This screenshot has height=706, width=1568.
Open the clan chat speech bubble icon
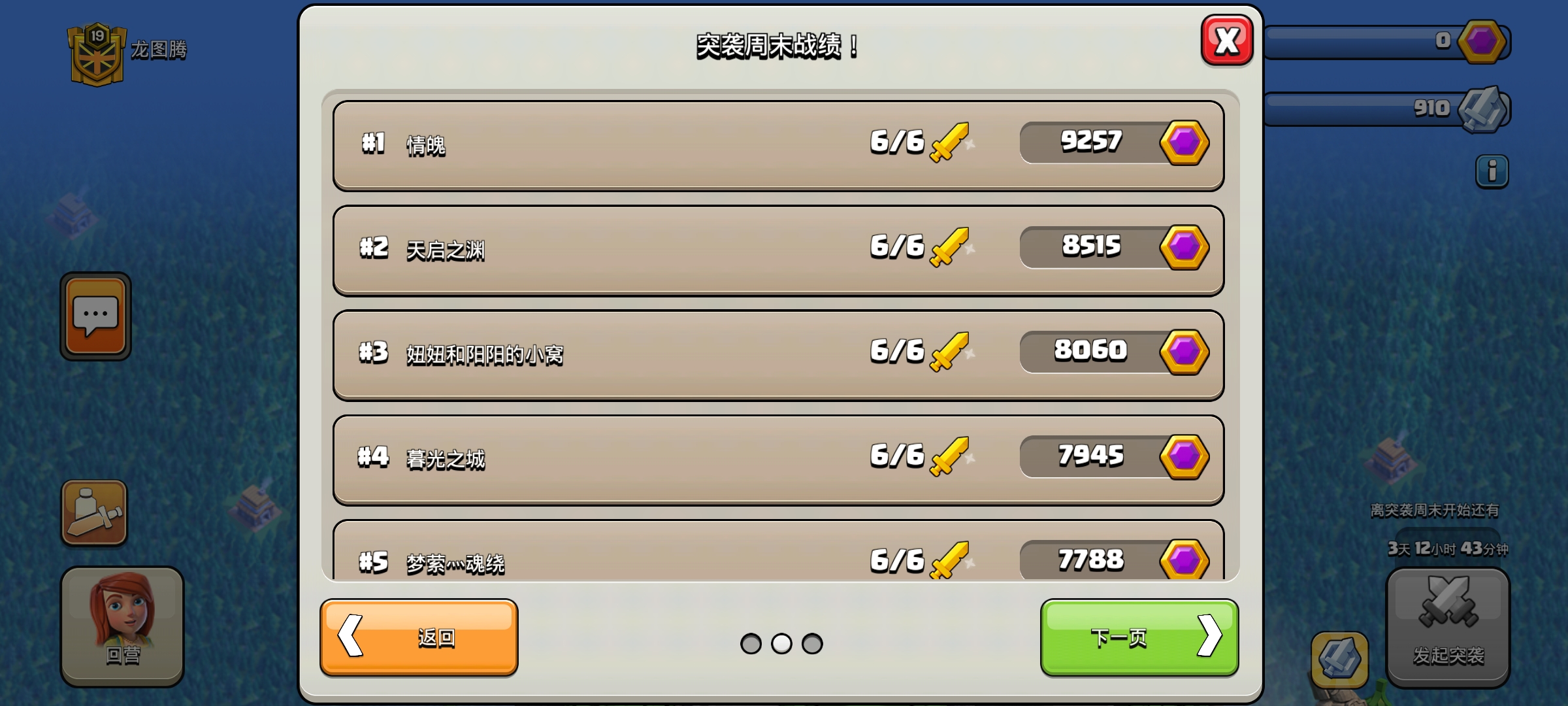96,316
